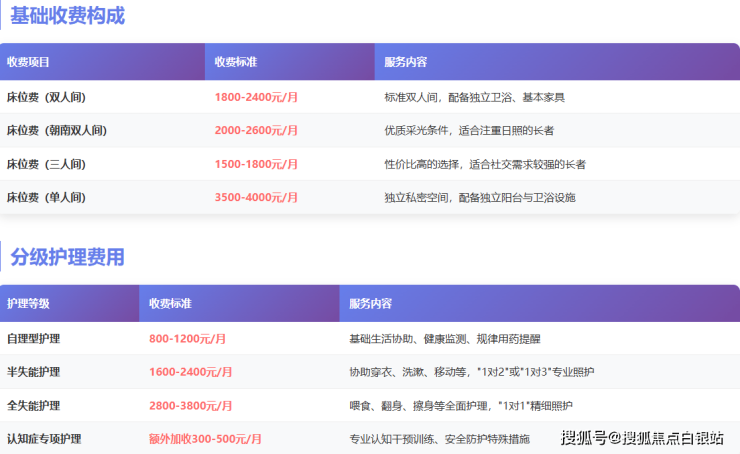
Task: Click the 搜狐号@搜狐焦点白银站 watermark
Action: point(642,438)
